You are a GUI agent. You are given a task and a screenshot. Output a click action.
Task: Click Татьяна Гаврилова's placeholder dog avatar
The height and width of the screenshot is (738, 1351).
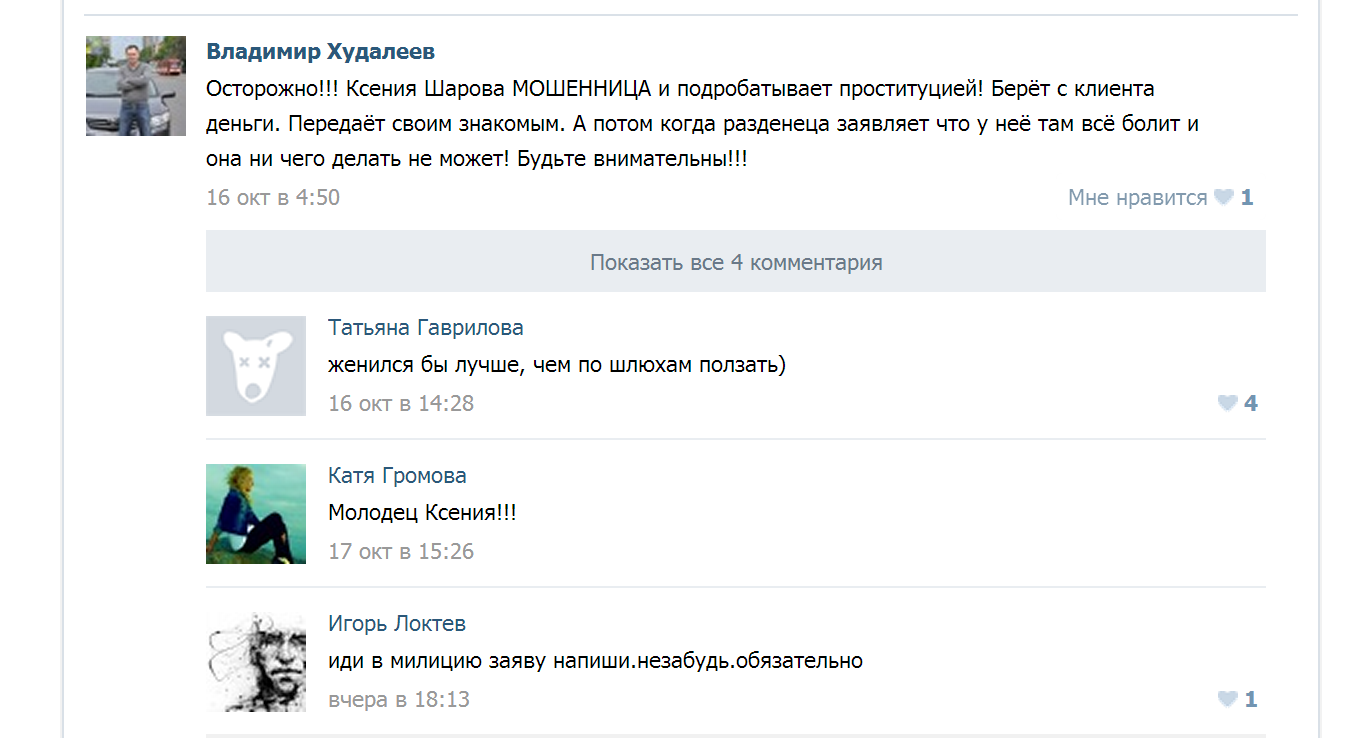click(256, 366)
